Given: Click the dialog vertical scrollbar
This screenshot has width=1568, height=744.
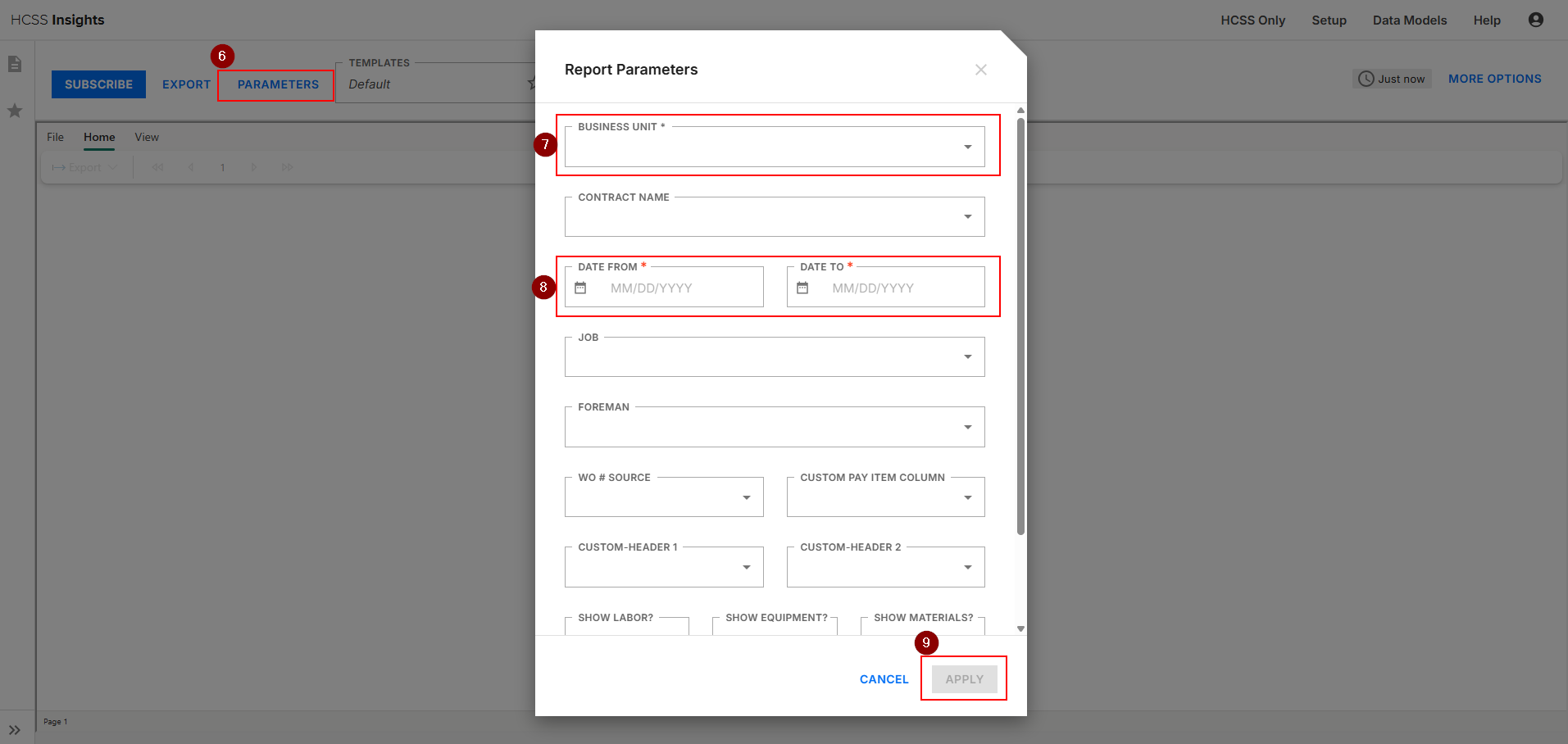Looking at the screenshot, I should 1020,328.
